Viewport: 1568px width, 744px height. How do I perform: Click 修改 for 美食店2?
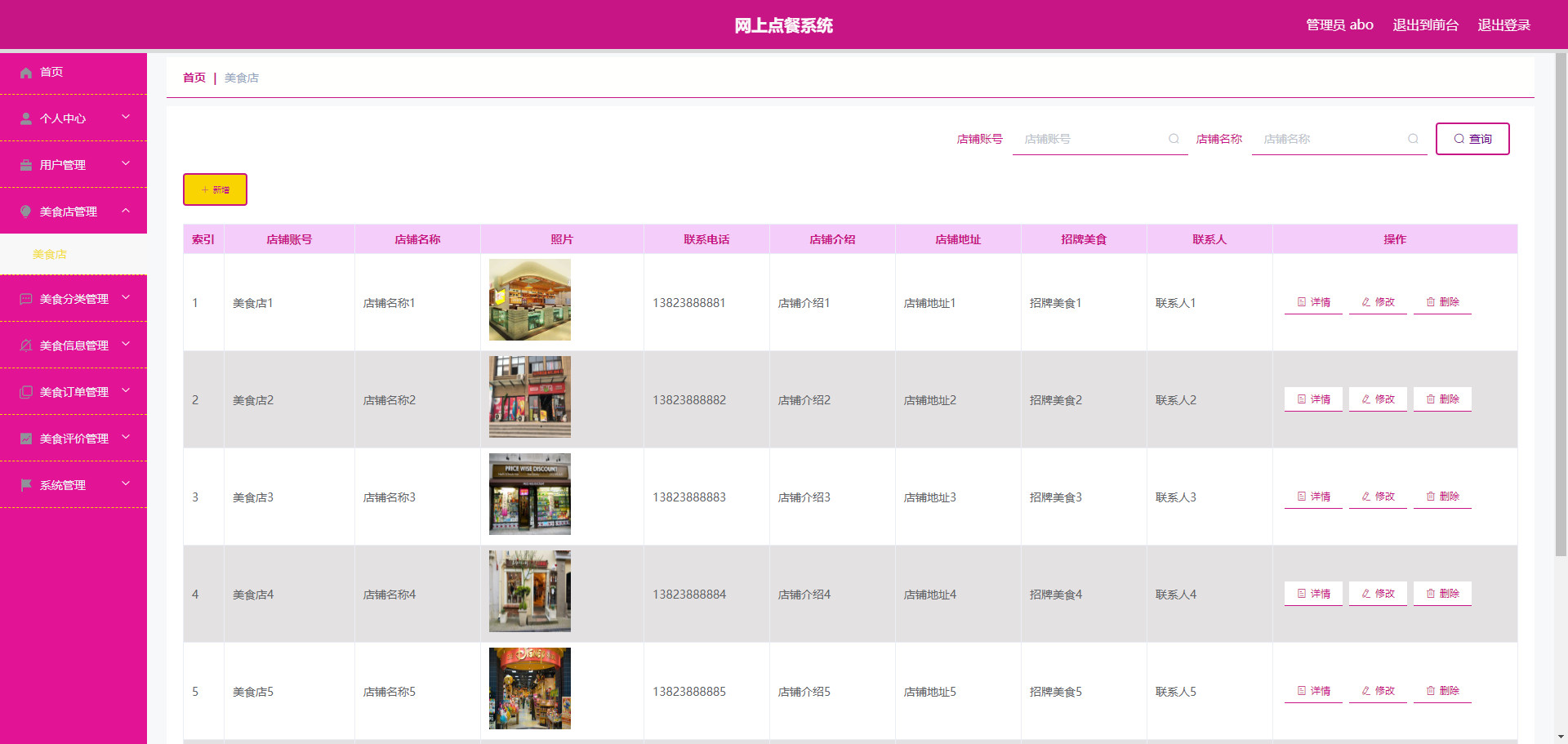pos(1378,399)
